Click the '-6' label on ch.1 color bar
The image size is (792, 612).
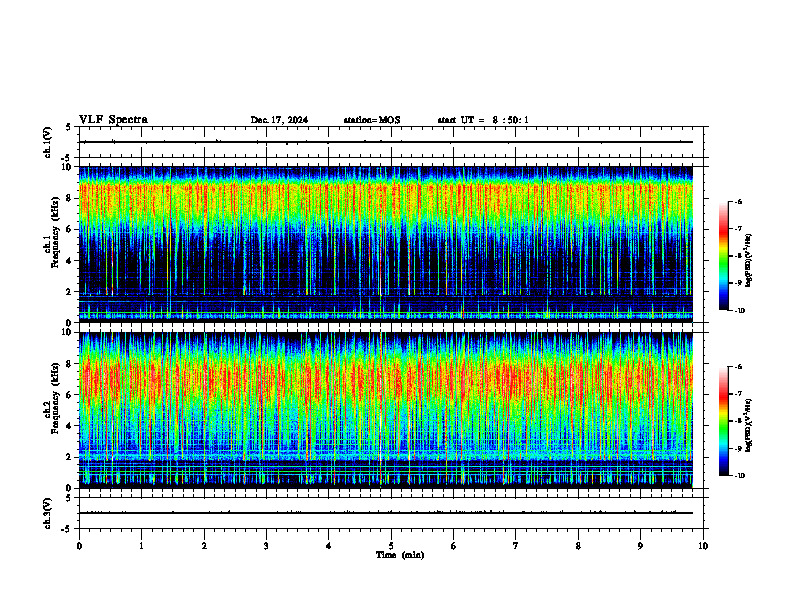click(739, 202)
